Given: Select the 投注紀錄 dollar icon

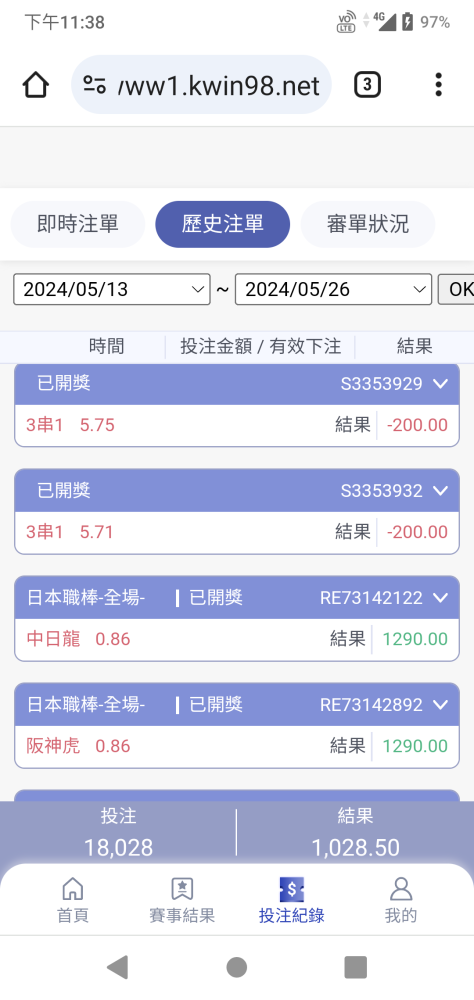Looking at the screenshot, I should 292,888.
